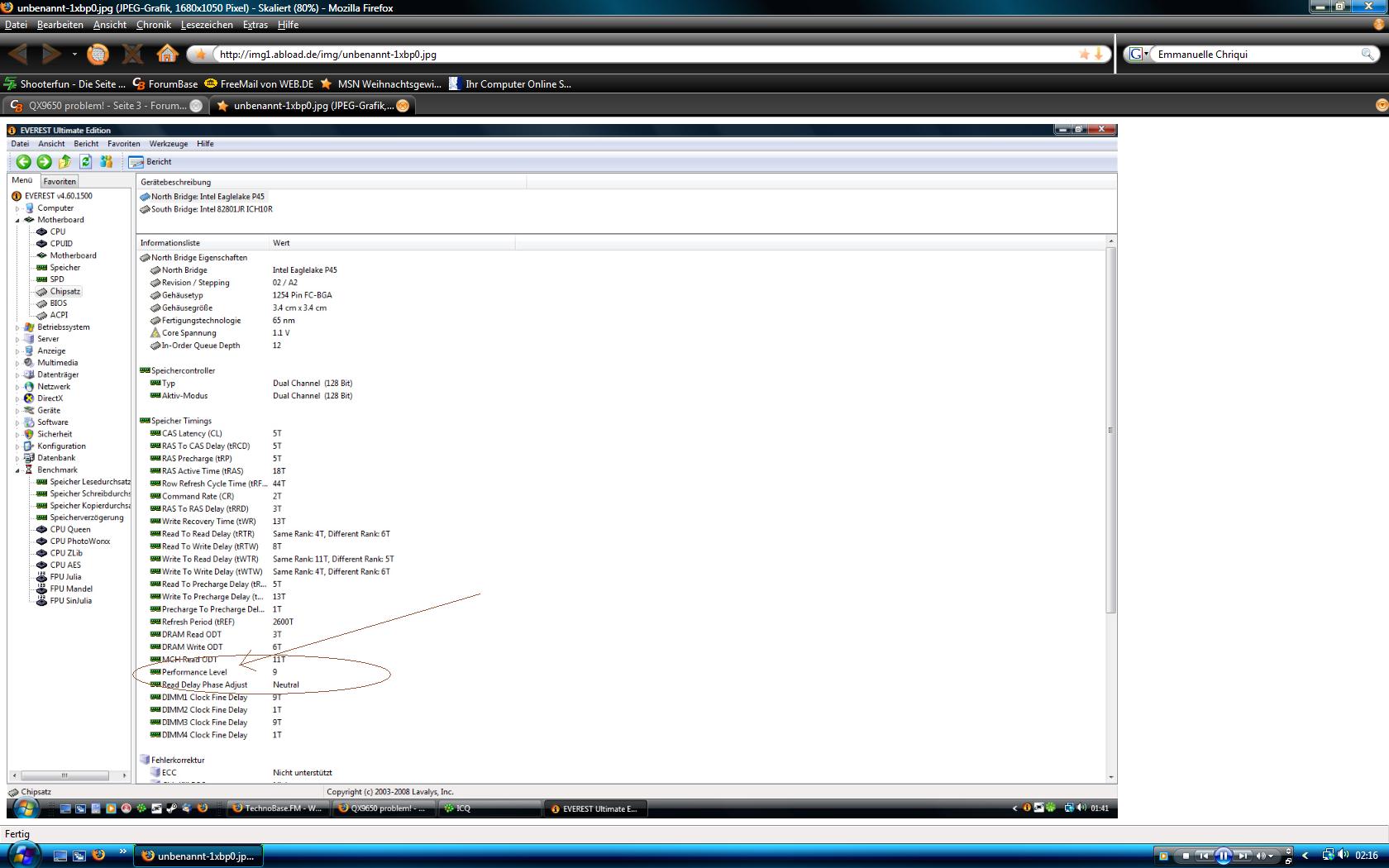Screen dimensions: 1389x868
Task: Click the star icon left of the URL
Action: [x=200, y=55]
